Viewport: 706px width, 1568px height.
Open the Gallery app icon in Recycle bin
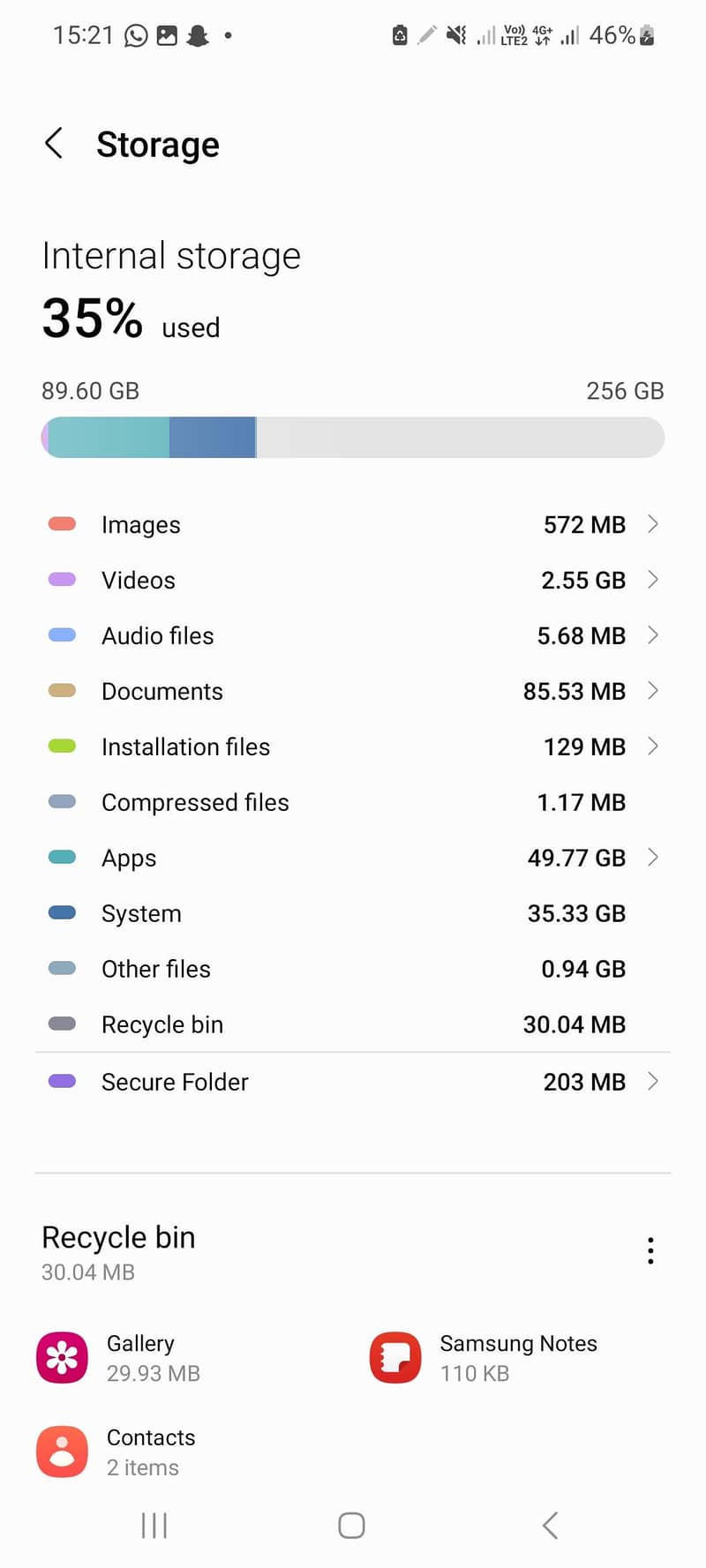62,1357
